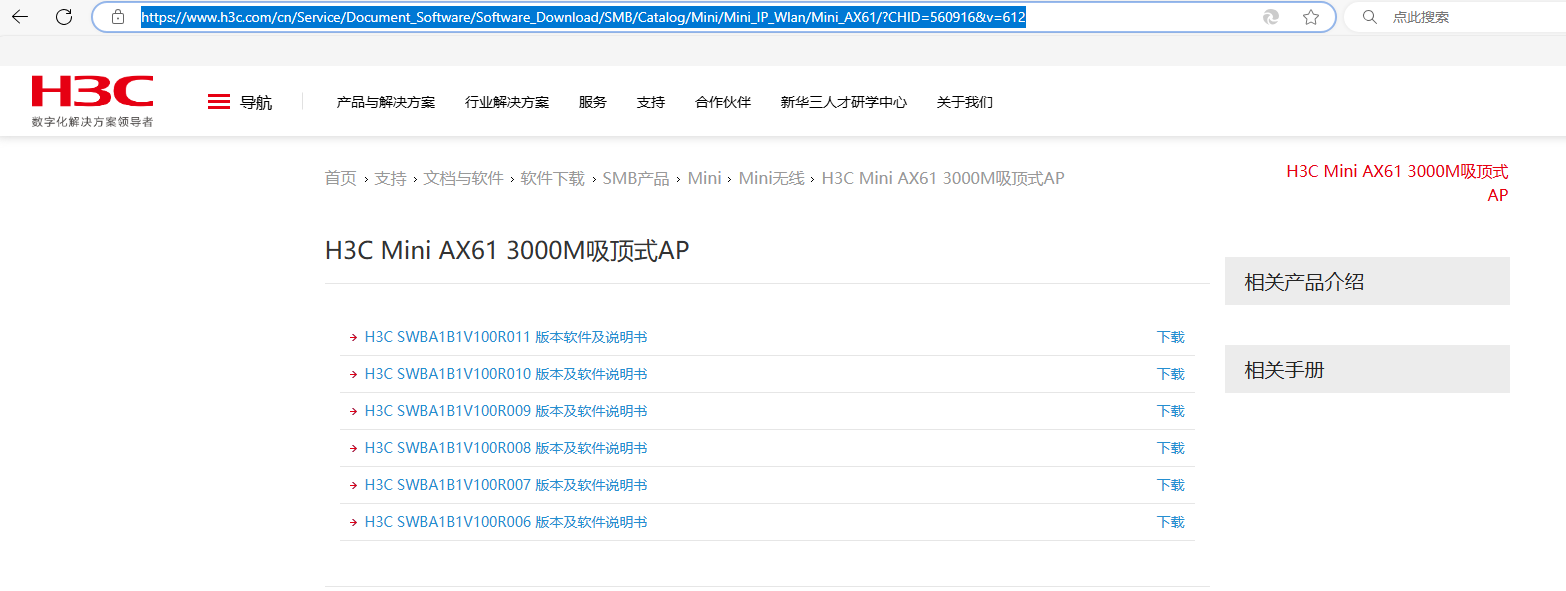The width and height of the screenshot is (1566, 591).
Task: Click the 导航 label text
Action: click(256, 102)
